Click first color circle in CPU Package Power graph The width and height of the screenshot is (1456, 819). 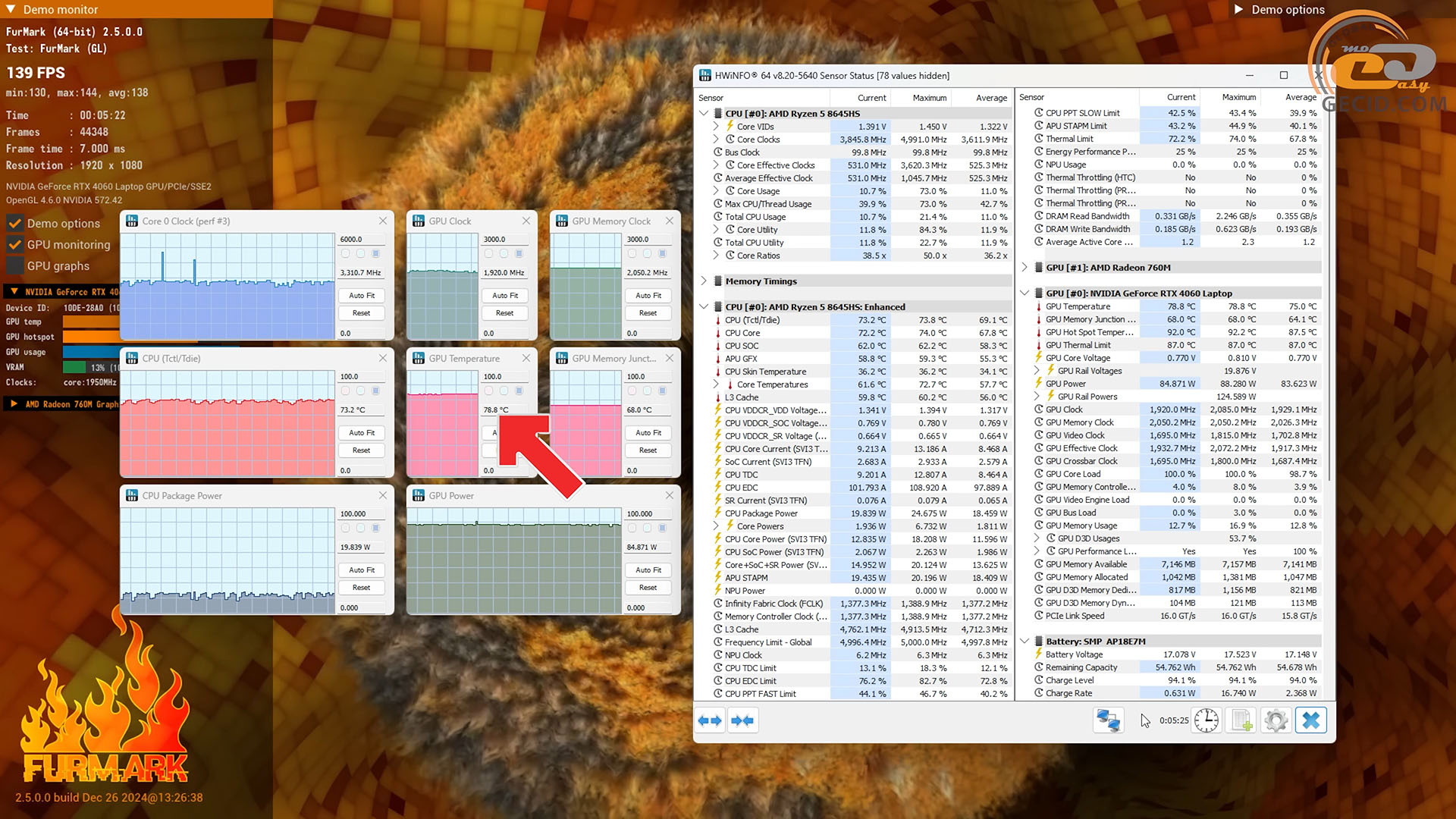pyautogui.click(x=346, y=528)
